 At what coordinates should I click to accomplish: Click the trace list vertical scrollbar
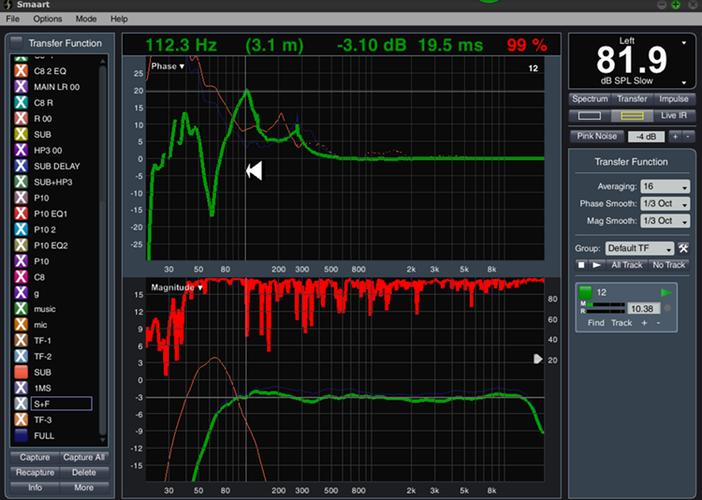[x=103, y=251]
